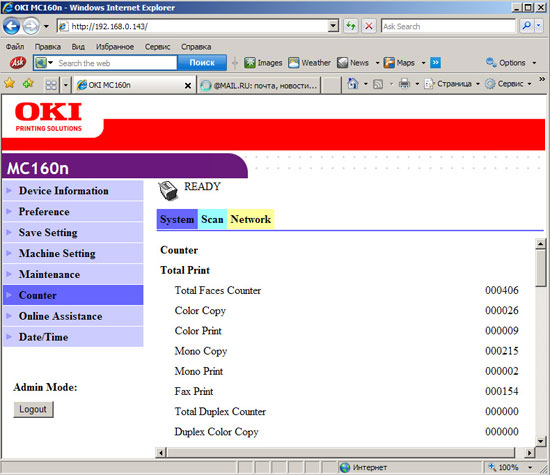Open a new blank tab
550x475 pixels.
pyautogui.click(x=331, y=85)
